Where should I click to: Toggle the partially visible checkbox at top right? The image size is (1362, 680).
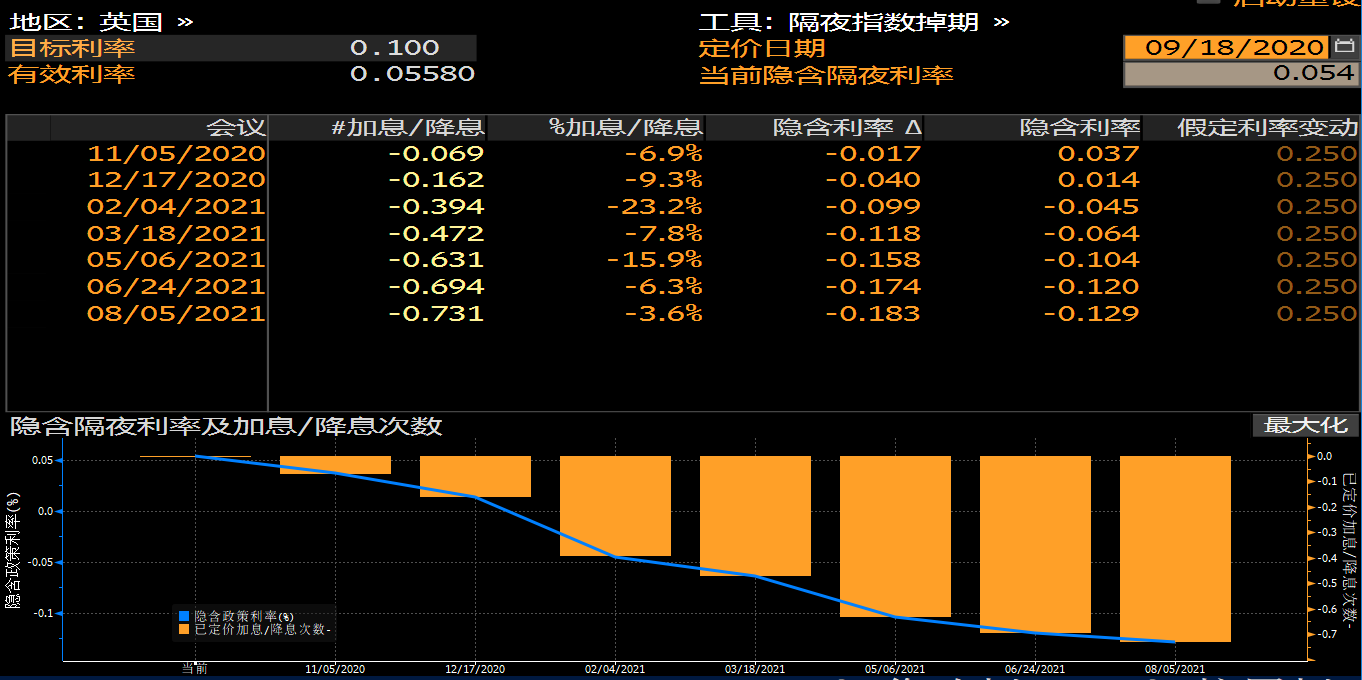(1208, 2)
